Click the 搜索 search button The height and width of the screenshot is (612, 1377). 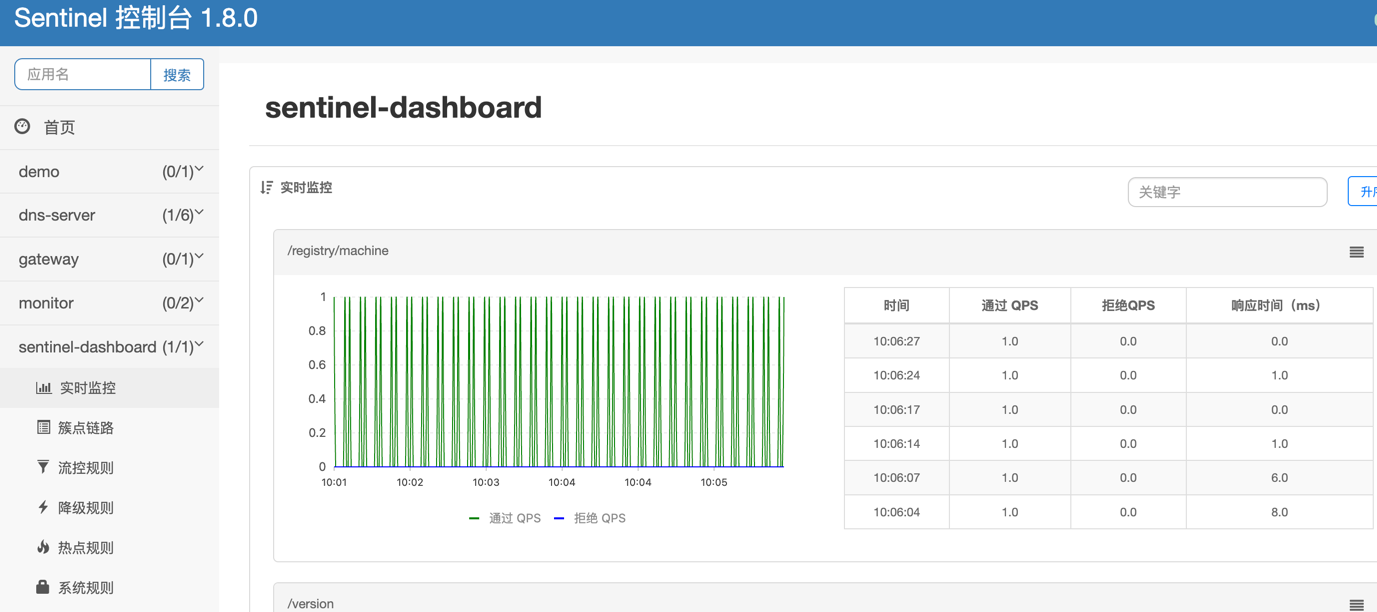coord(177,74)
